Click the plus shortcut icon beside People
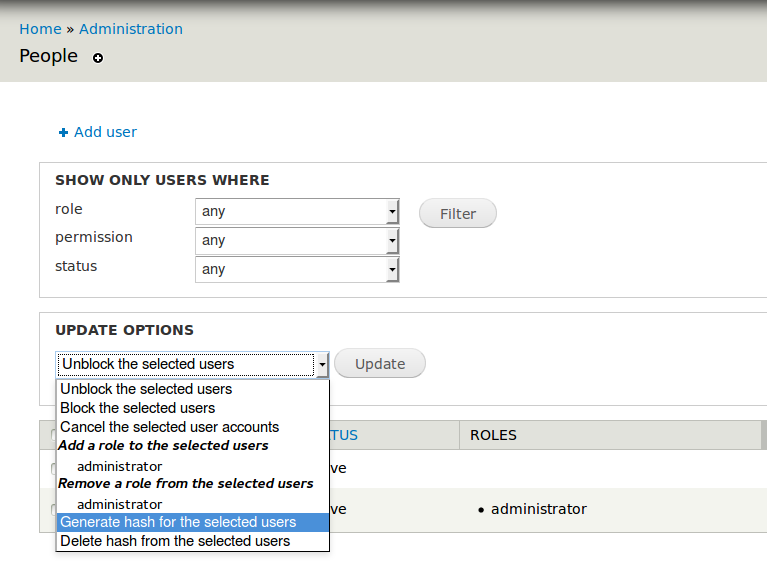This screenshot has width=767, height=575. [98, 58]
